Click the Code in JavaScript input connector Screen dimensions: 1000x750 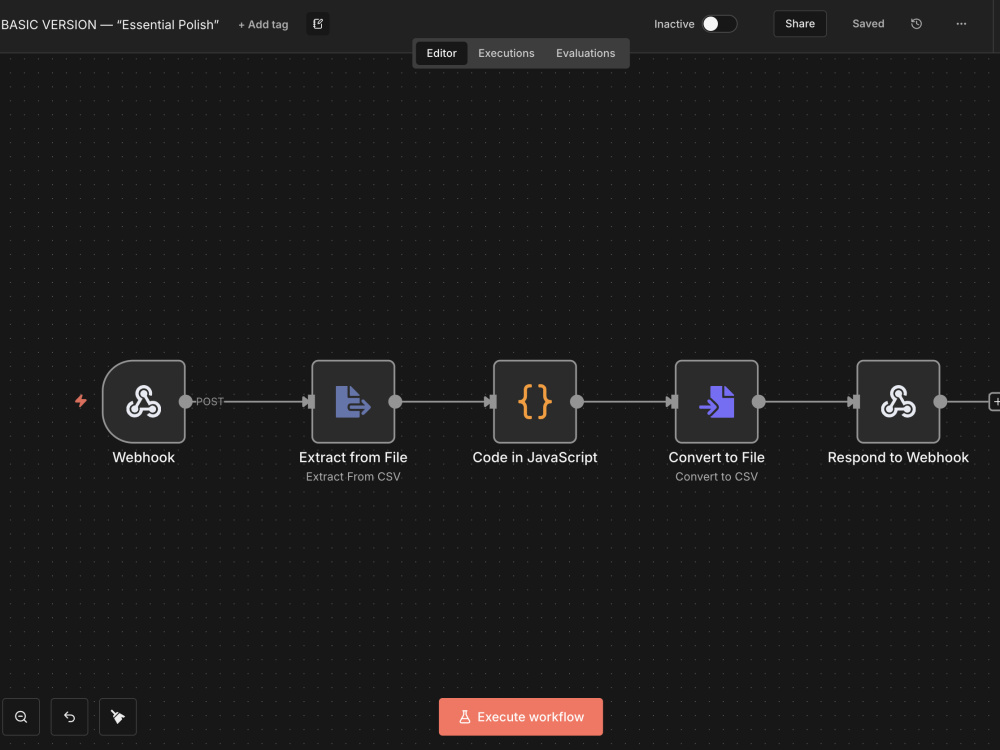pyautogui.click(x=491, y=401)
